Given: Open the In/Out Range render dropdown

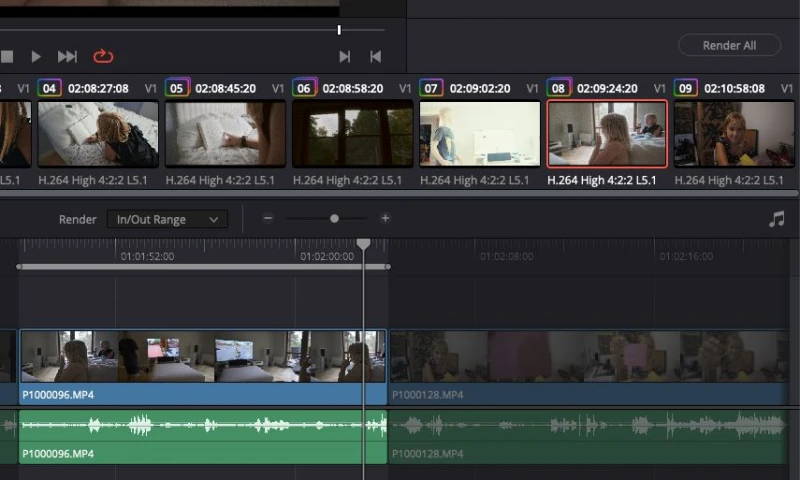Looking at the screenshot, I should [x=167, y=219].
